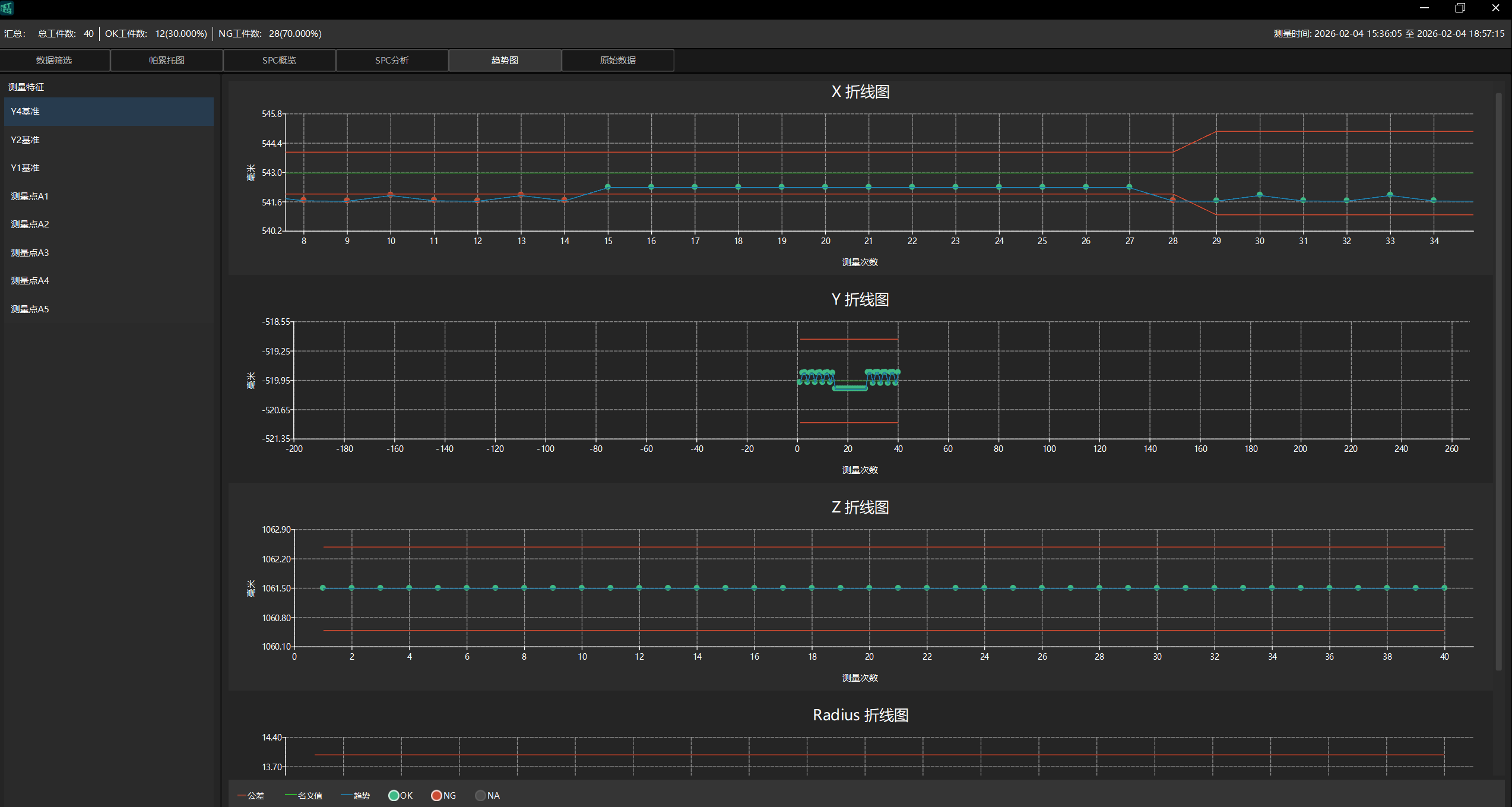Click the blue 趋势 trend legend line
The image size is (1512, 807).
click(x=346, y=796)
